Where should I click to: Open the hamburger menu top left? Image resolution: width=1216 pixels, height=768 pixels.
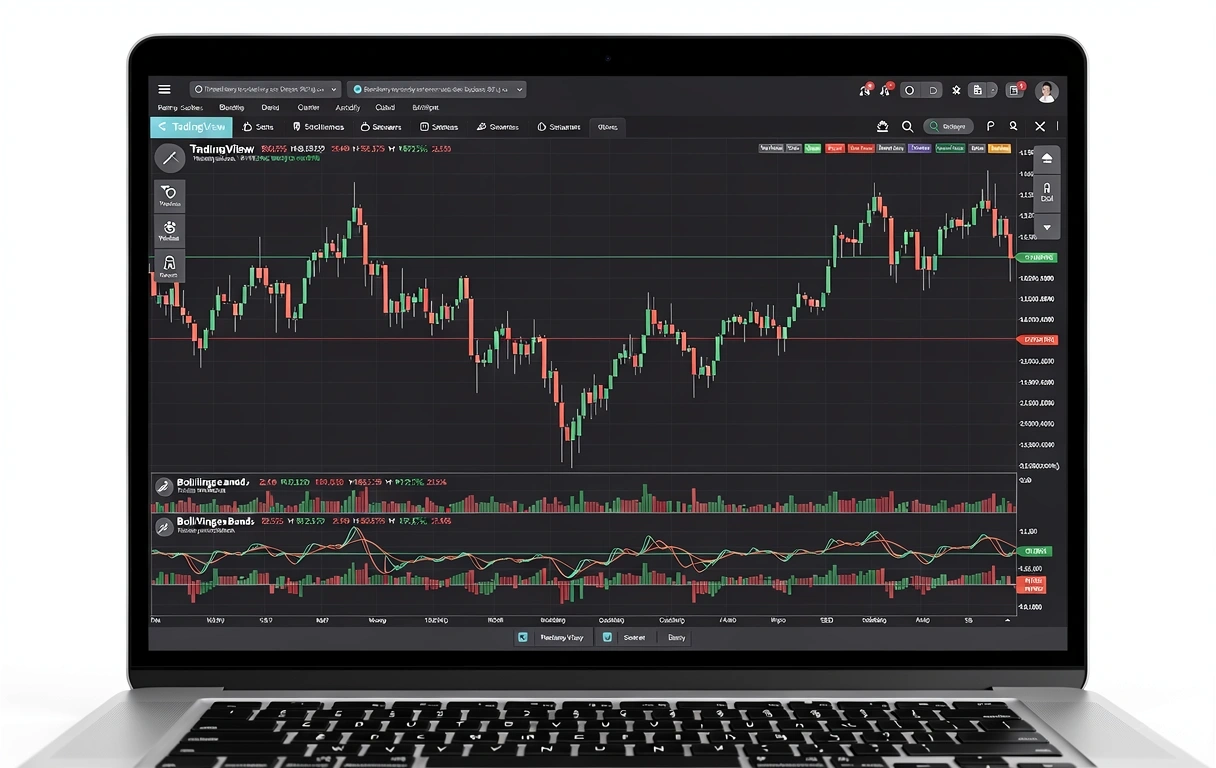(x=165, y=89)
